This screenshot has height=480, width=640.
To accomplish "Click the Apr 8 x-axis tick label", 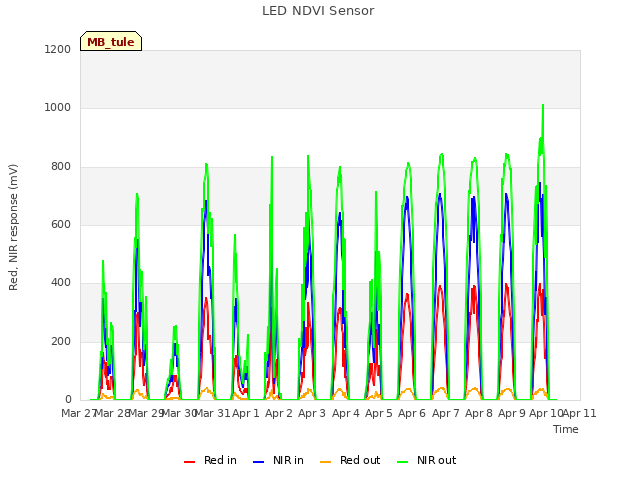I will (479, 413).
